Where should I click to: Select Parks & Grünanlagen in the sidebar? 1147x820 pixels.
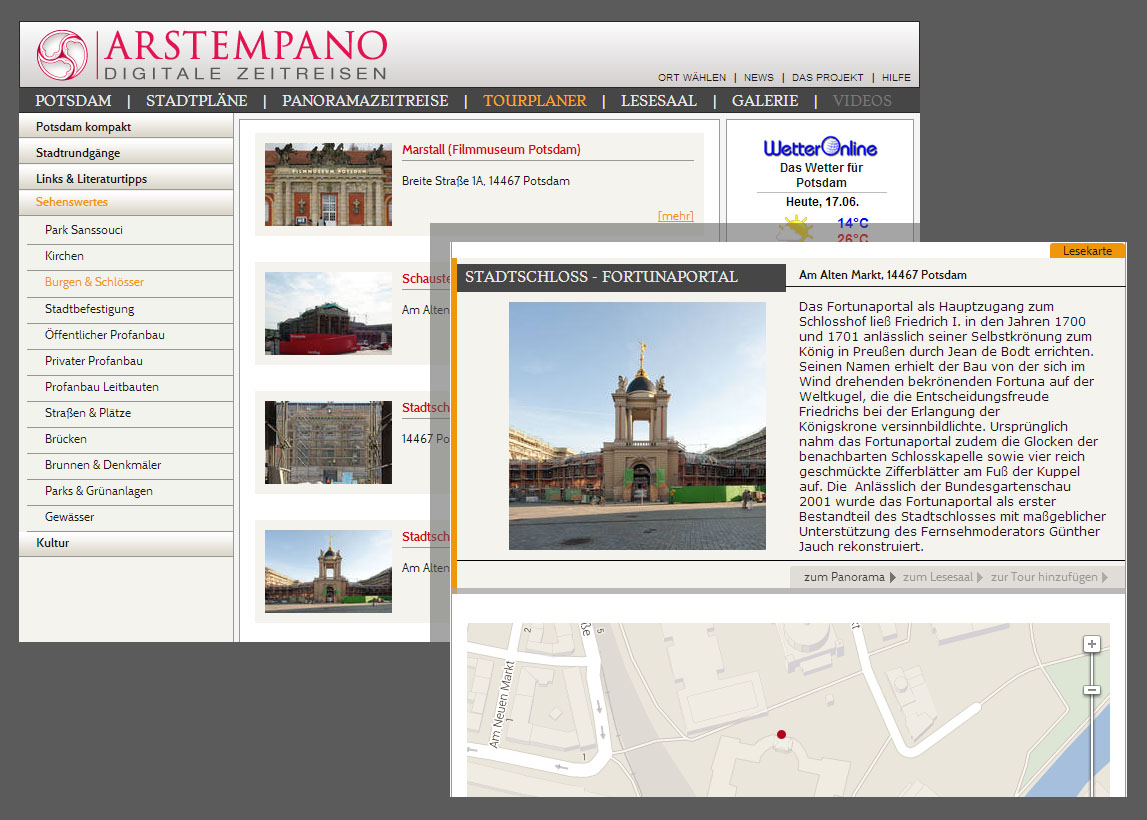[x=129, y=491]
